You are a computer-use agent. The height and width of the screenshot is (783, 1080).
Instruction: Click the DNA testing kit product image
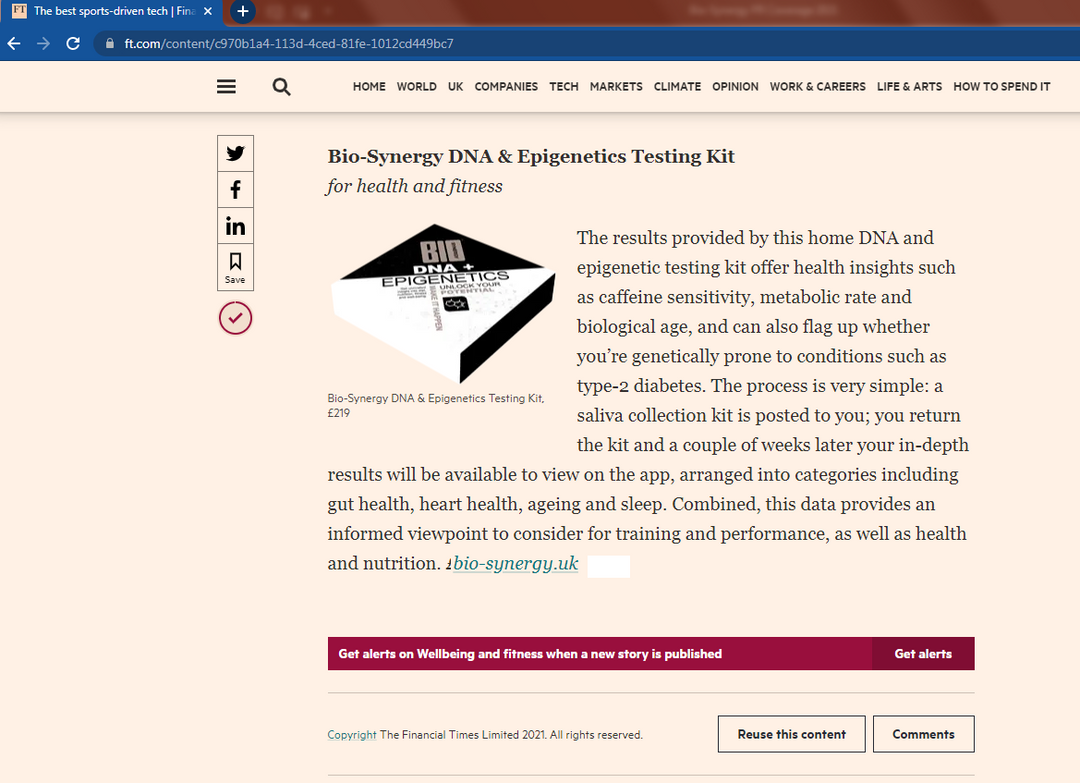click(x=443, y=303)
